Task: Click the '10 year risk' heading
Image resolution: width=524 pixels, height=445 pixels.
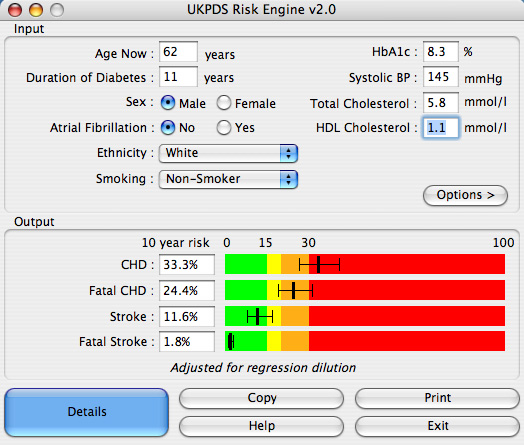Action: click(x=176, y=243)
